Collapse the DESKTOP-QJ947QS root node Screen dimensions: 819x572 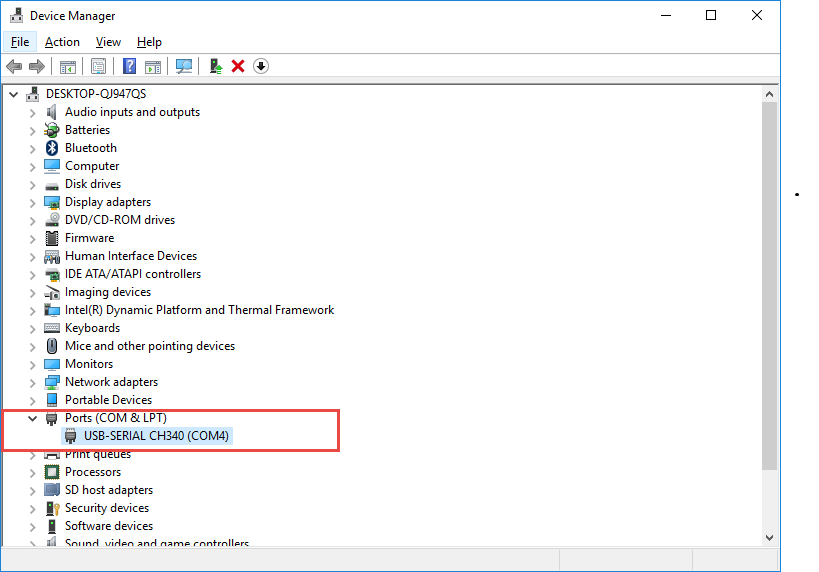point(14,94)
